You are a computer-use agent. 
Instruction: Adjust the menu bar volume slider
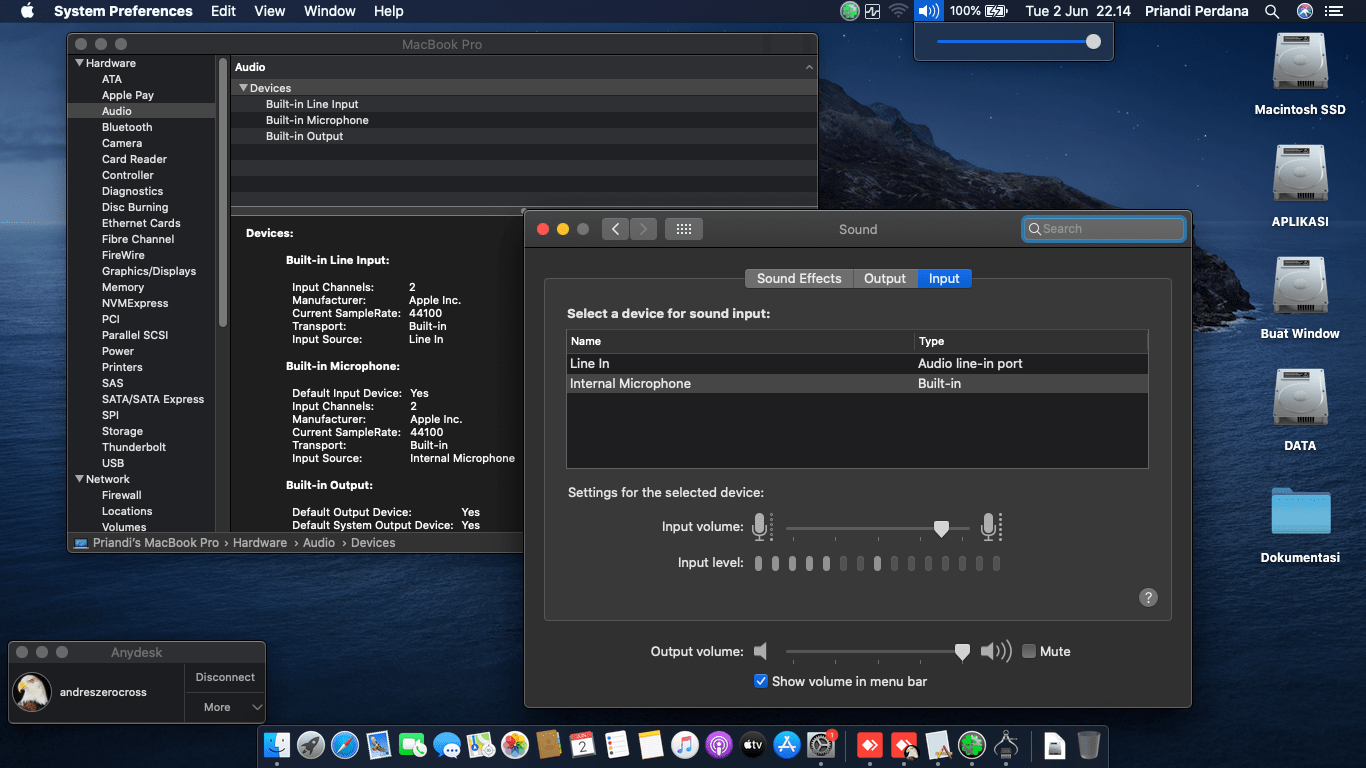[x=1019, y=42]
